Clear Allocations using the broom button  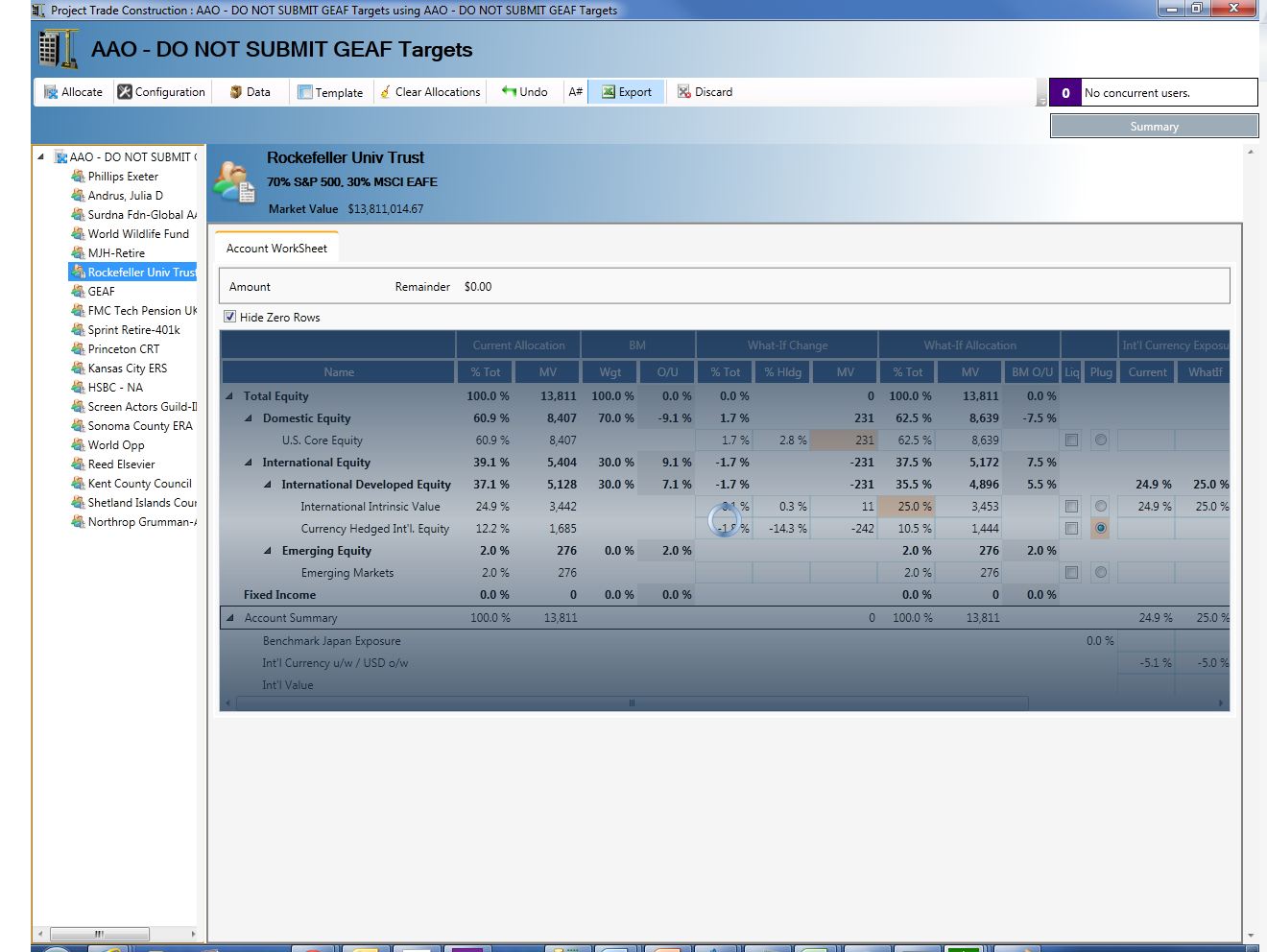click(x=430, y=92)
